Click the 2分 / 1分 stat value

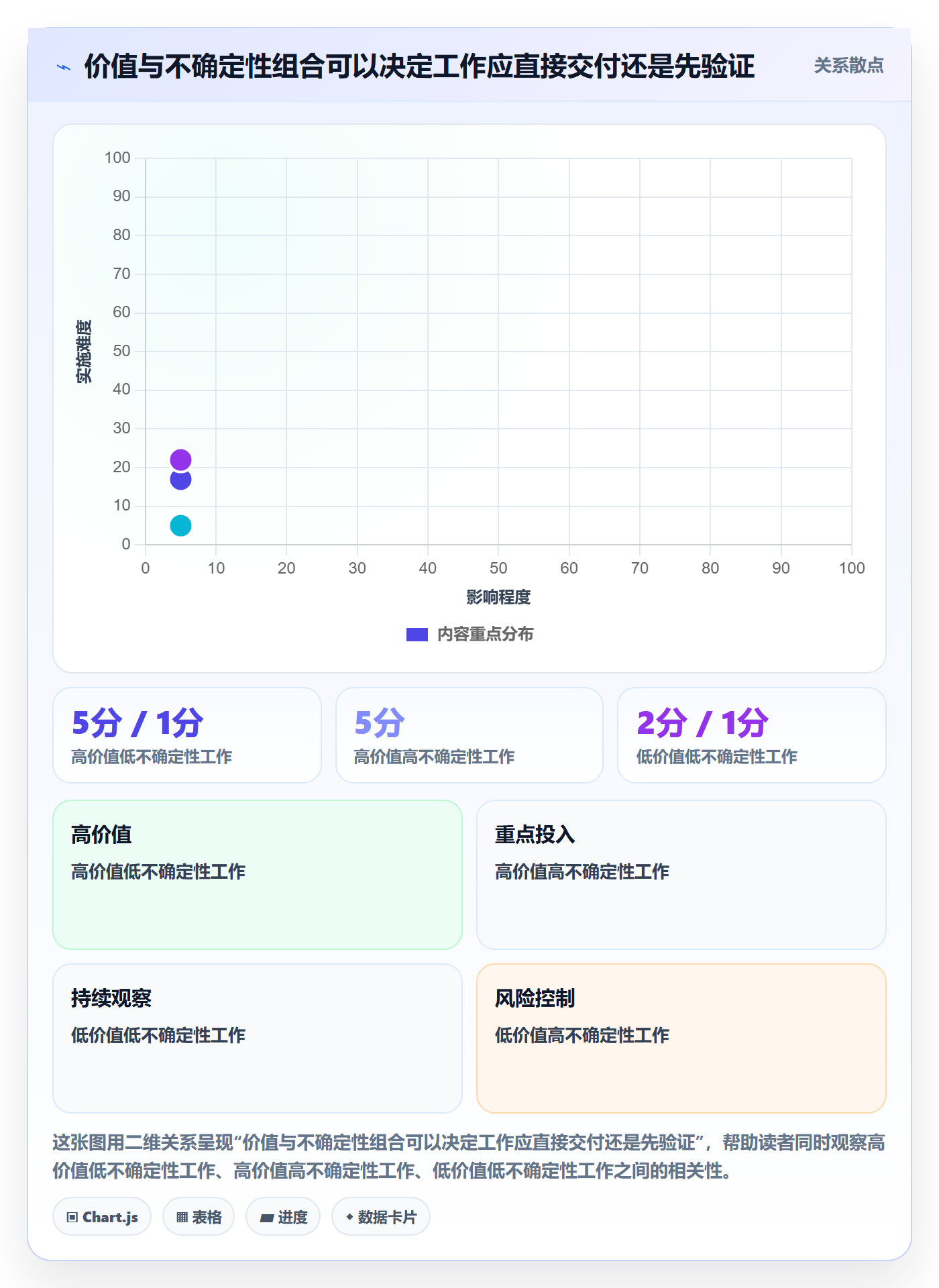coord(702,723)
